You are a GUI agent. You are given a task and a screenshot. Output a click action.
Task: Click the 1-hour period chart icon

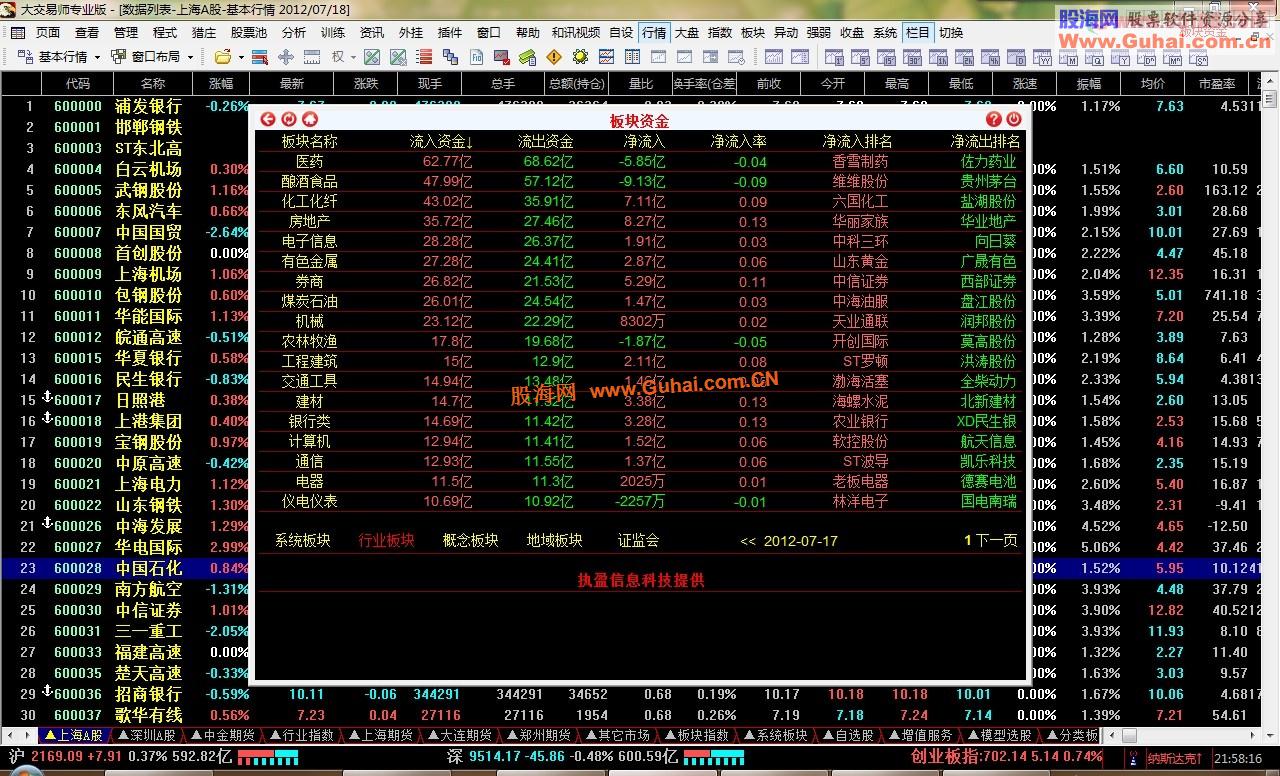click(x=938, y=57)
